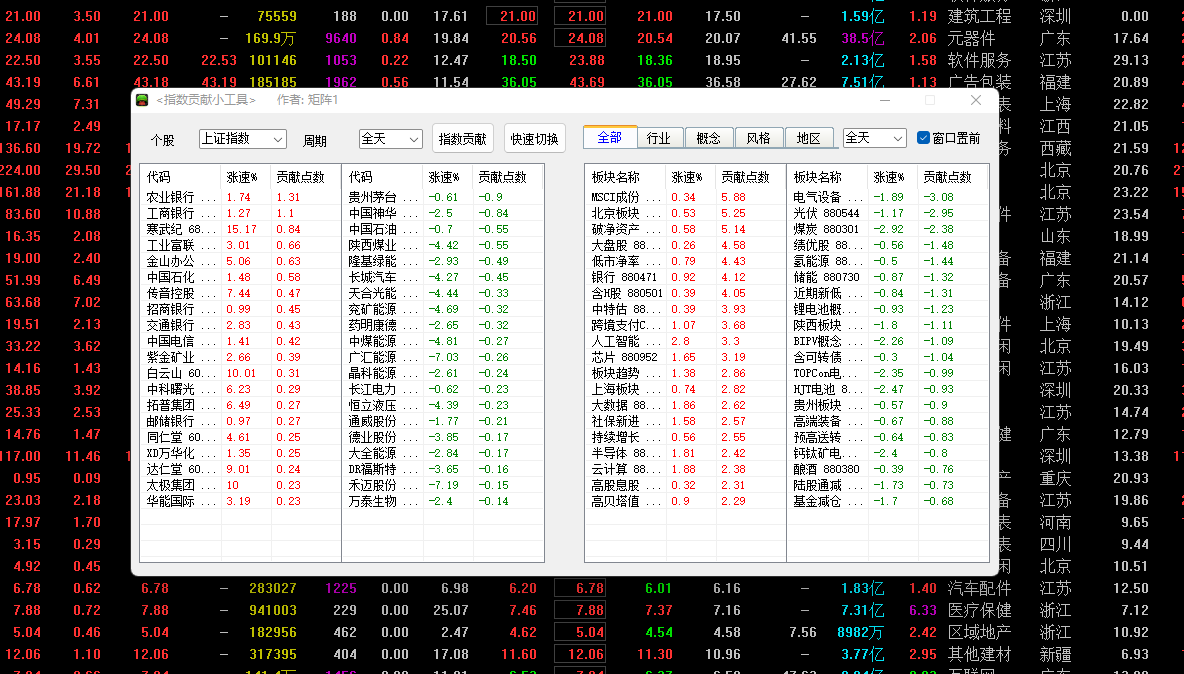Select the 电气设备 sector row
Viewport: 1184px width, 674px height.
pos(887,197)
